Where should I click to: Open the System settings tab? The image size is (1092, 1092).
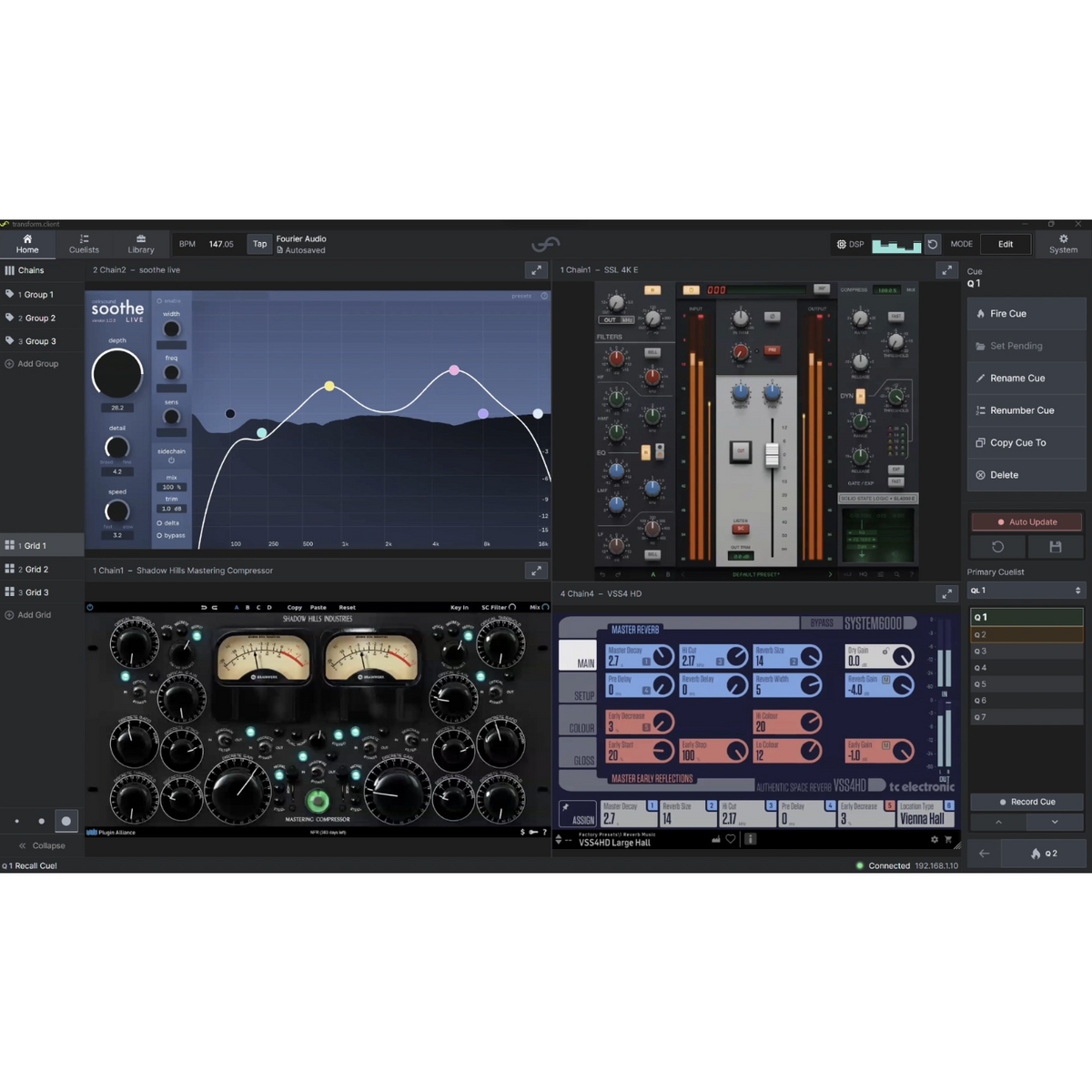(1063, 244)
